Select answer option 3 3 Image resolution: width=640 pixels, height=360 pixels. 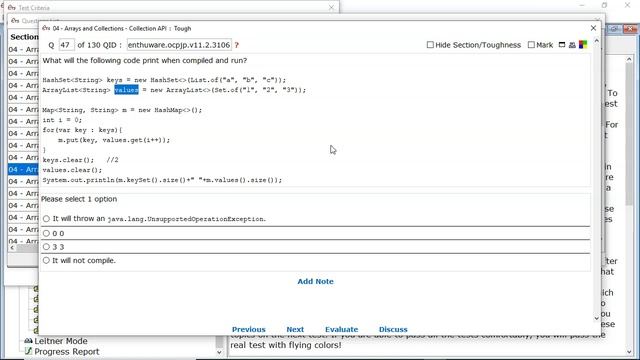point(46,247)
